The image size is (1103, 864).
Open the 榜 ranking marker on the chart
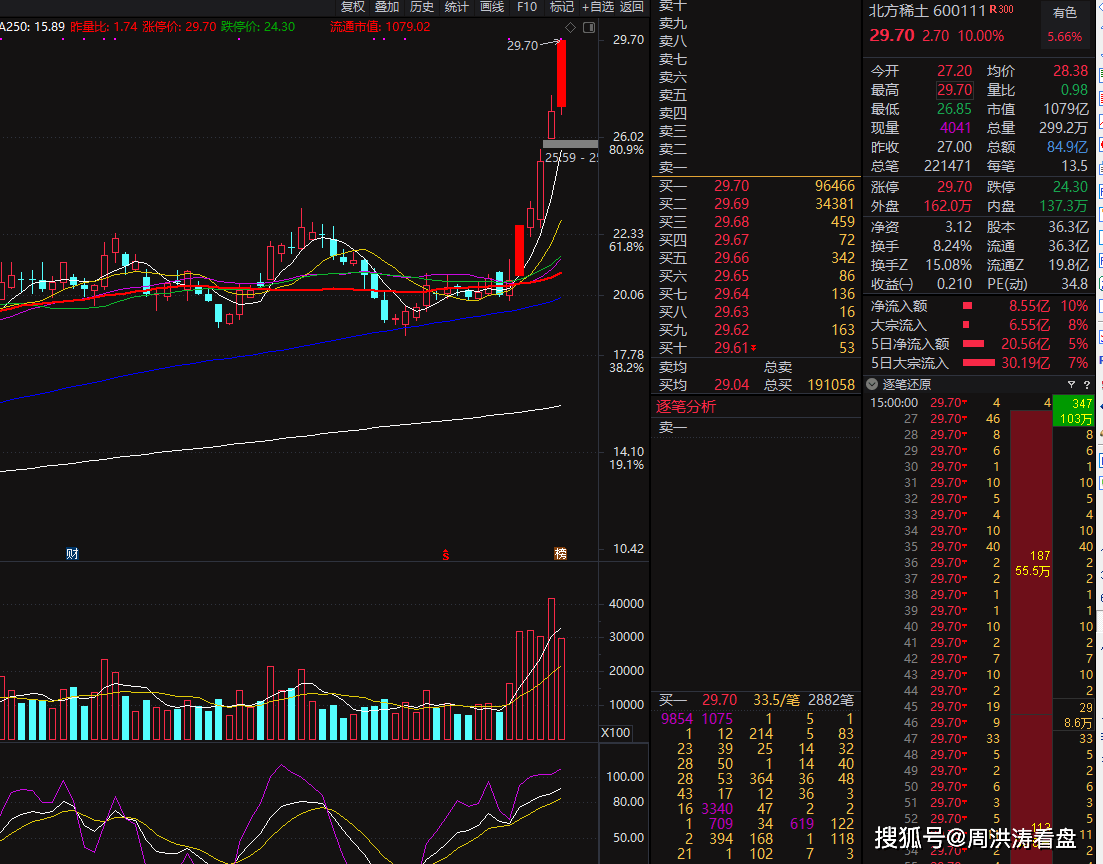560,554
